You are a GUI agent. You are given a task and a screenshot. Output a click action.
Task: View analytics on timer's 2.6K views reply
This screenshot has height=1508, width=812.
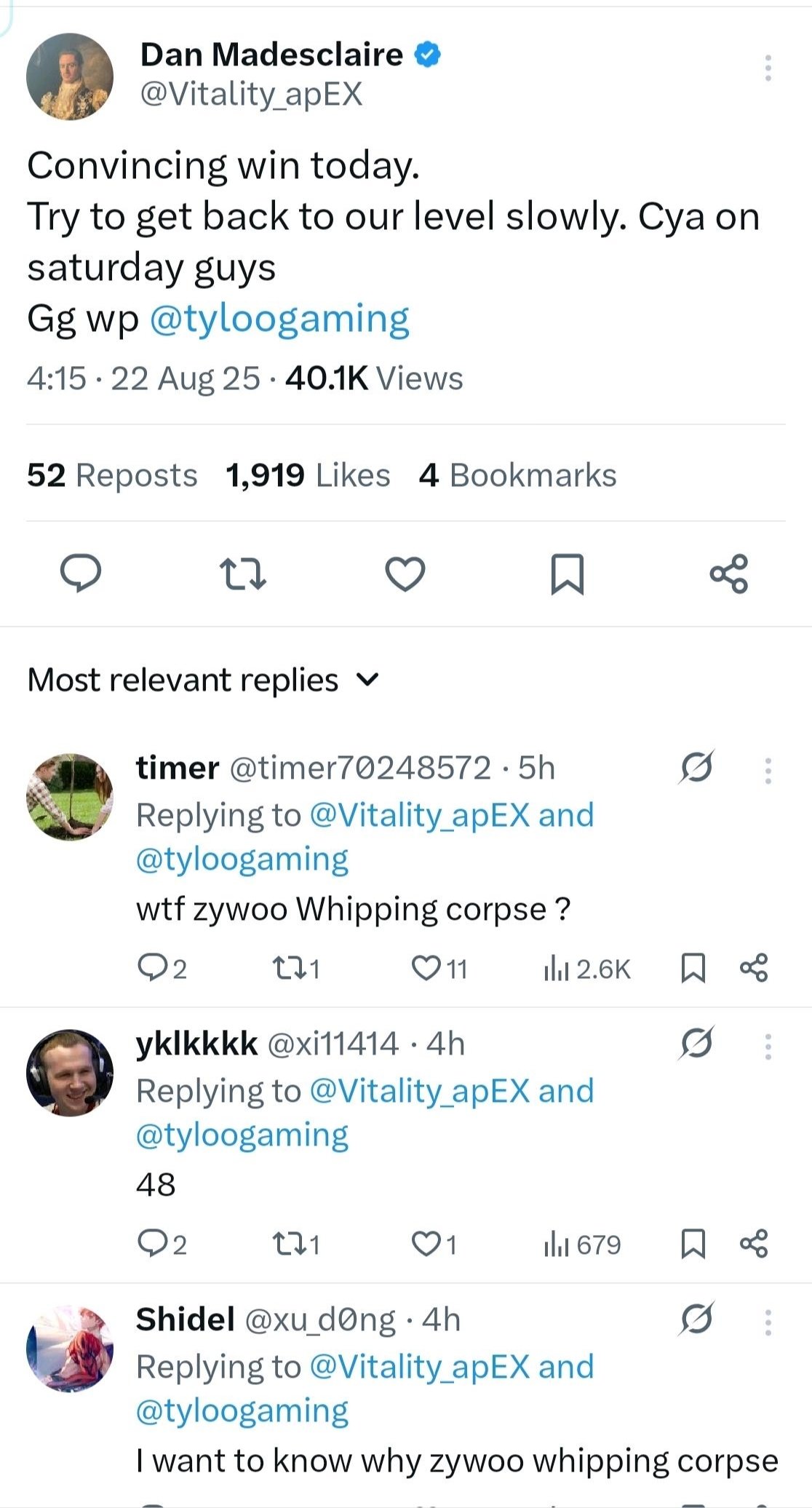pyautogui.click(x=587, y=969)
